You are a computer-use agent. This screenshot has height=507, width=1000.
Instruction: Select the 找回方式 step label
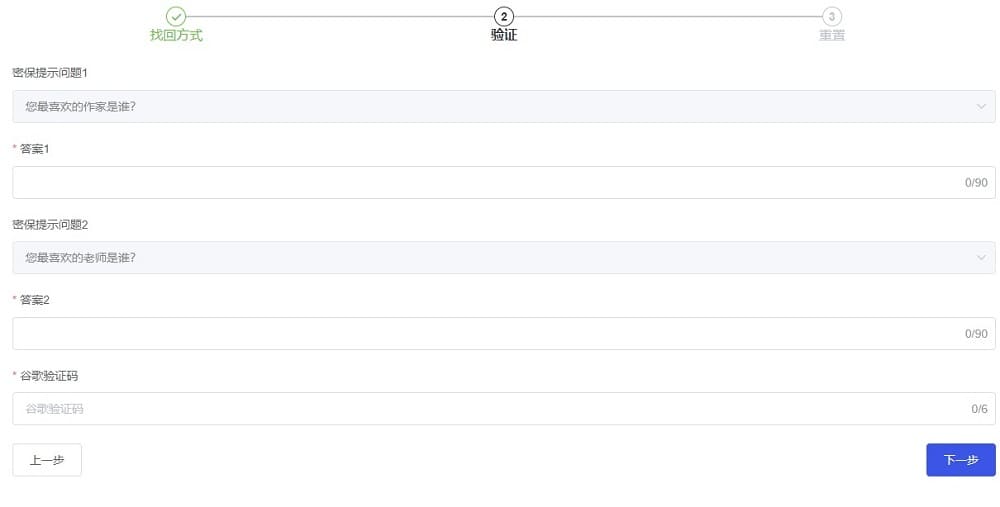[176, 35]
